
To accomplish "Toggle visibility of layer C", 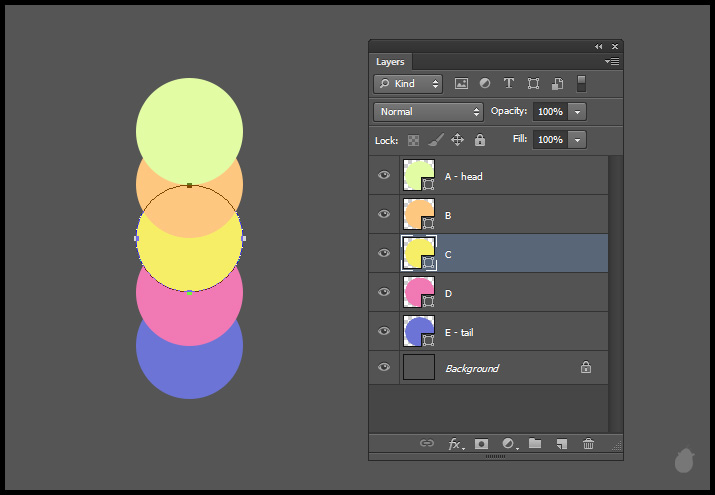I will [384, 254].
